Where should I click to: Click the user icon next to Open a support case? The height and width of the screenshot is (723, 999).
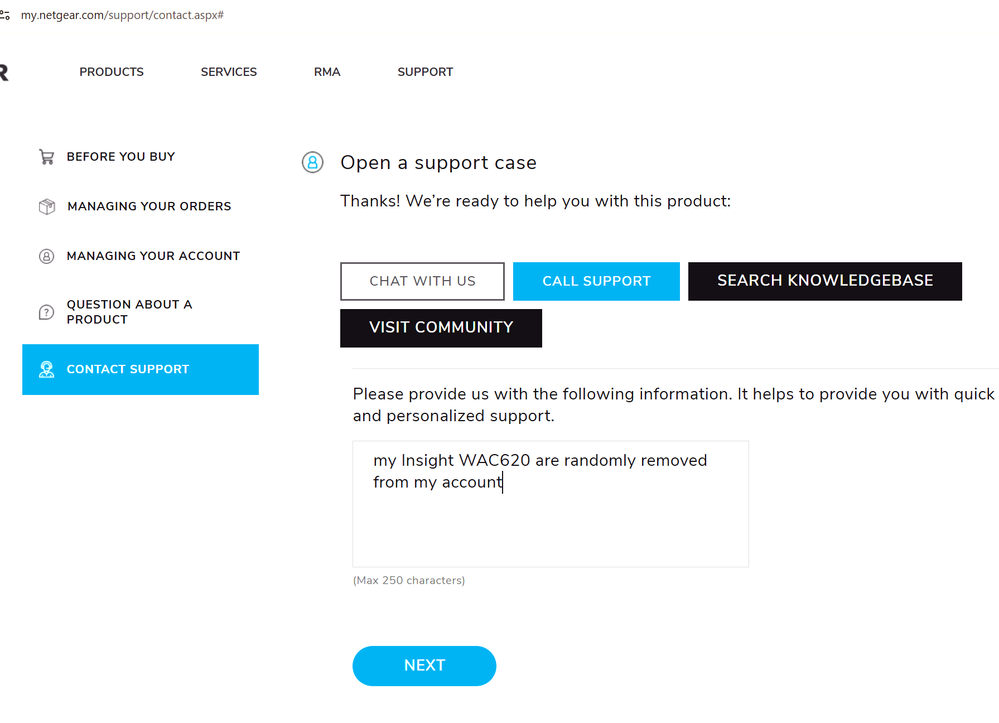[x=312, y=162]
